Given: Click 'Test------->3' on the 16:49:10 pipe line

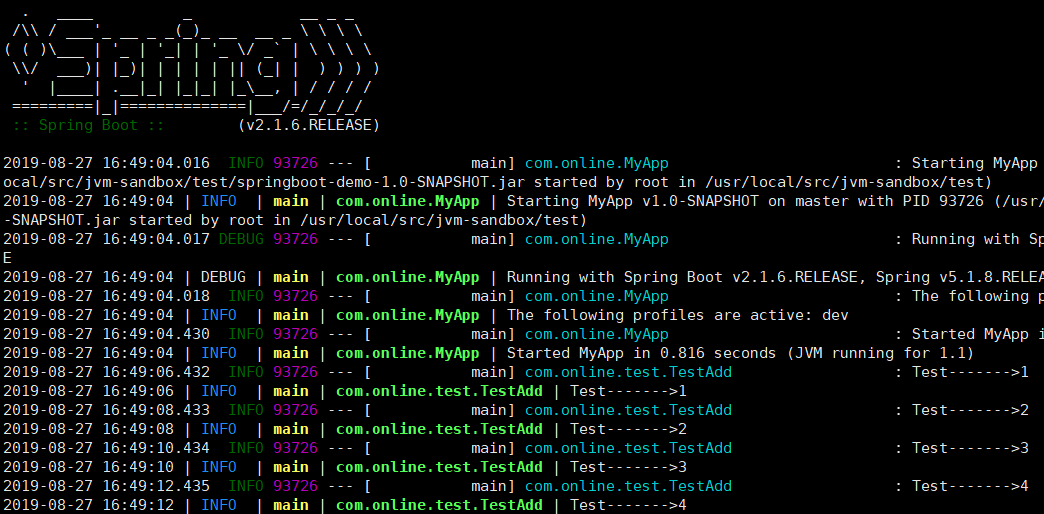Looking at the screenshot, I should [x=629, y=467].
